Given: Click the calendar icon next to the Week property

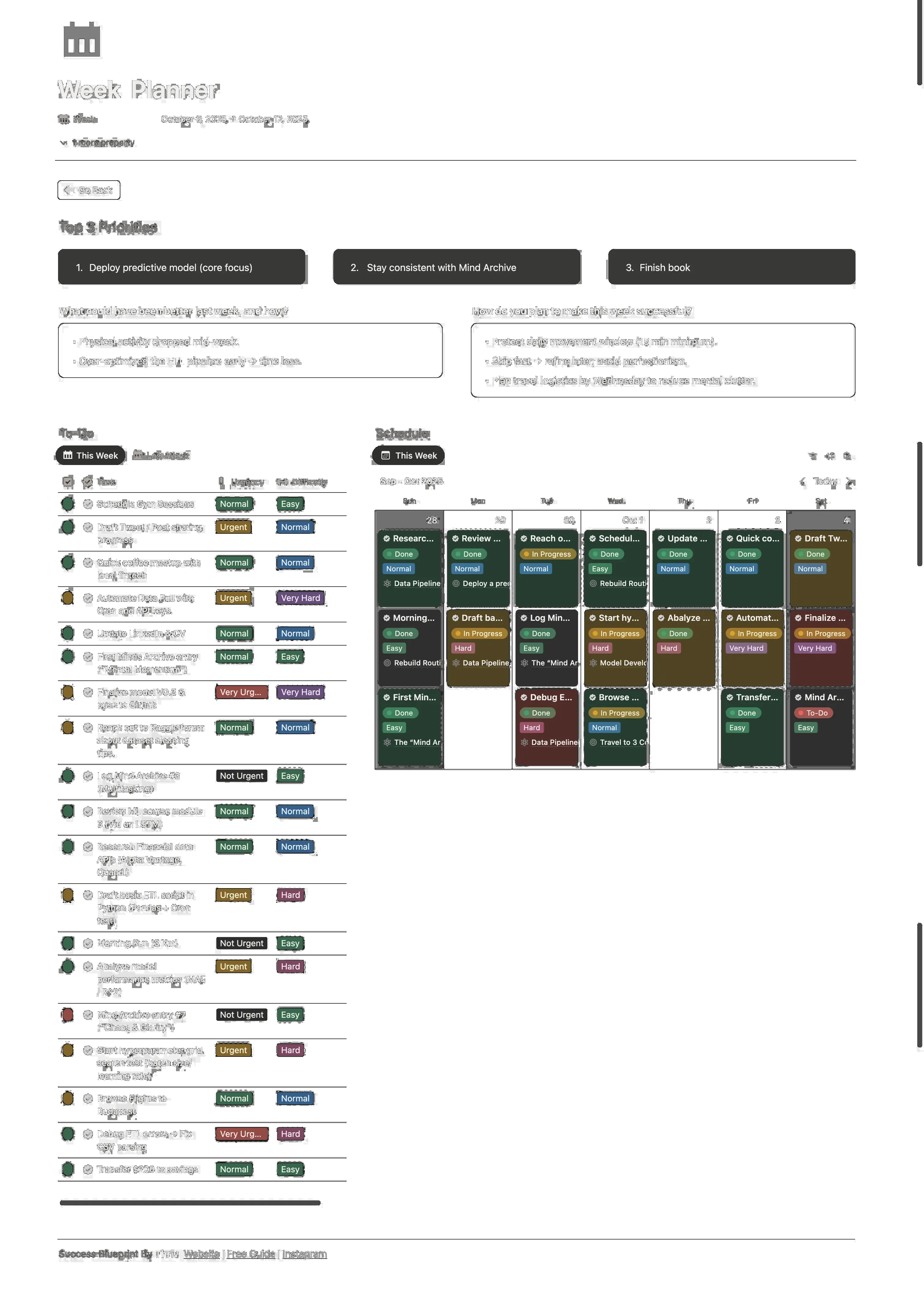Looking at the screenshot, I should tap(63, 119).
